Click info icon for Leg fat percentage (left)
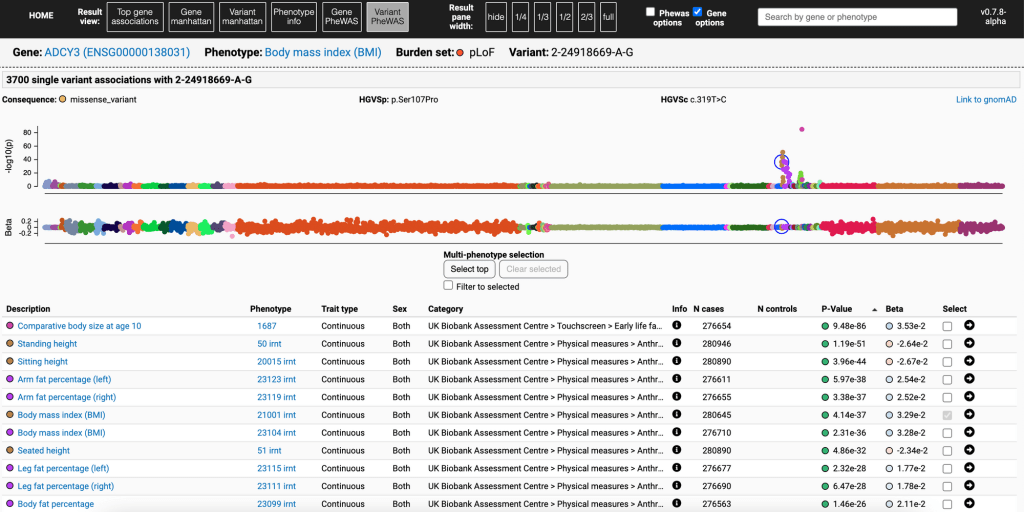The image size is (1024, 512). pos(676,468)
